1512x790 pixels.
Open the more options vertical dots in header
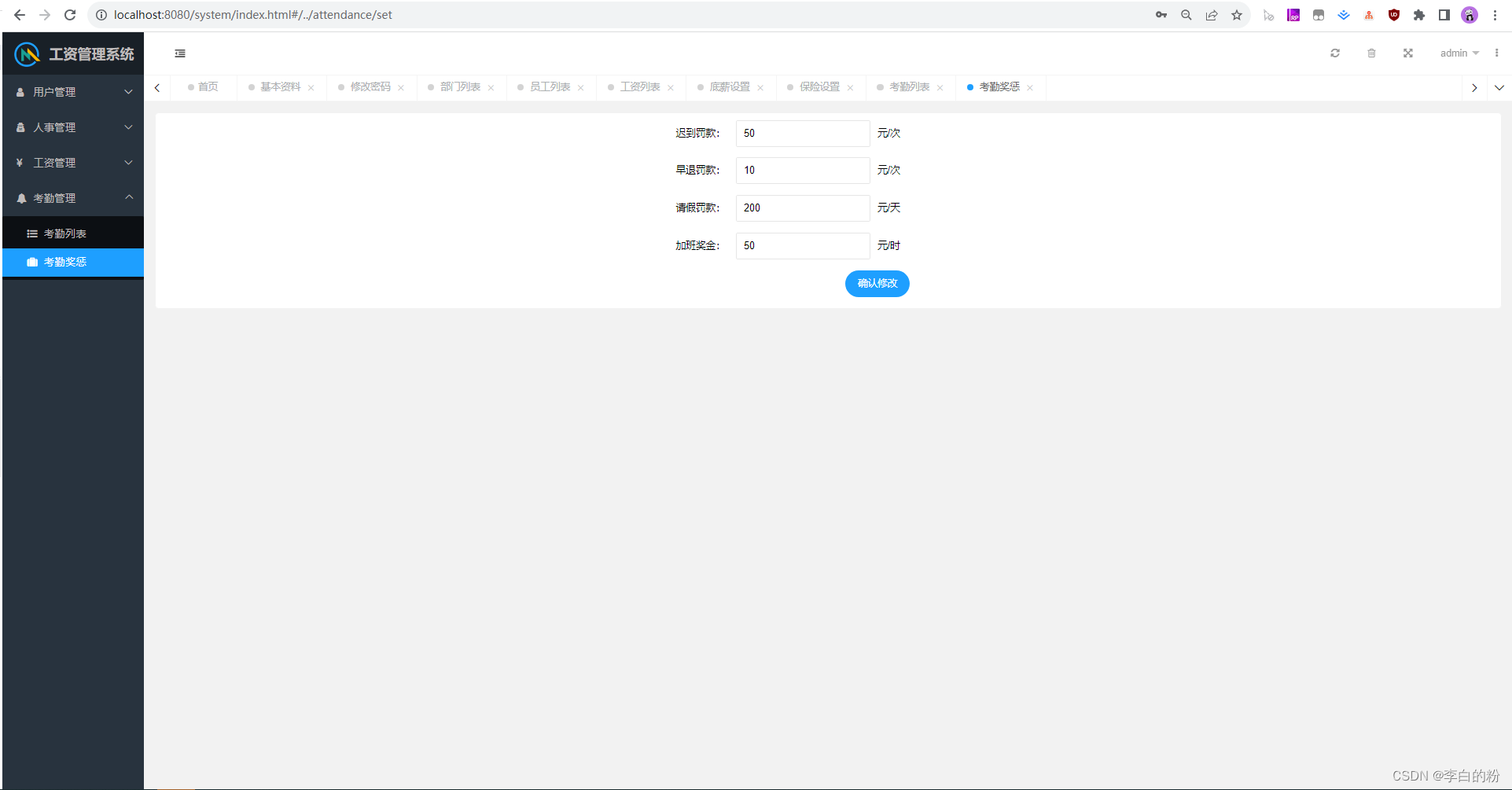point(1496,53)
